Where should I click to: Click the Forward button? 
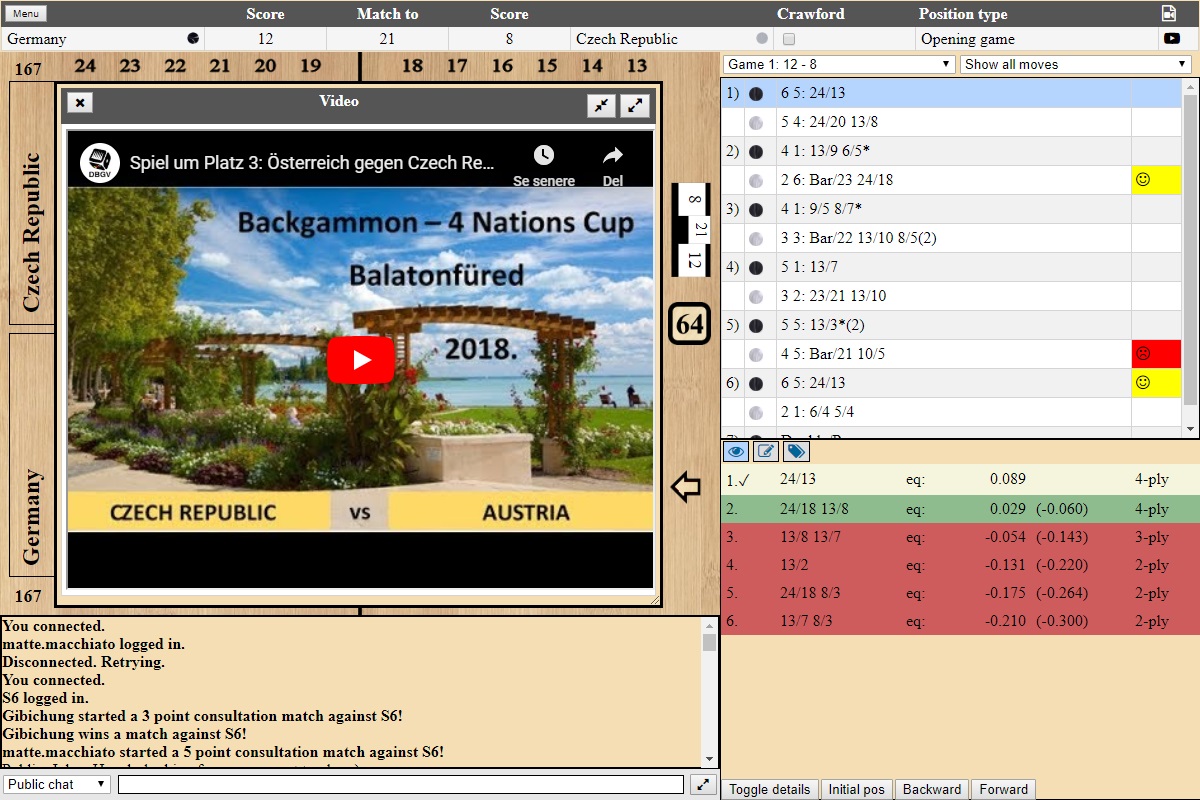tap(1003, 789)
